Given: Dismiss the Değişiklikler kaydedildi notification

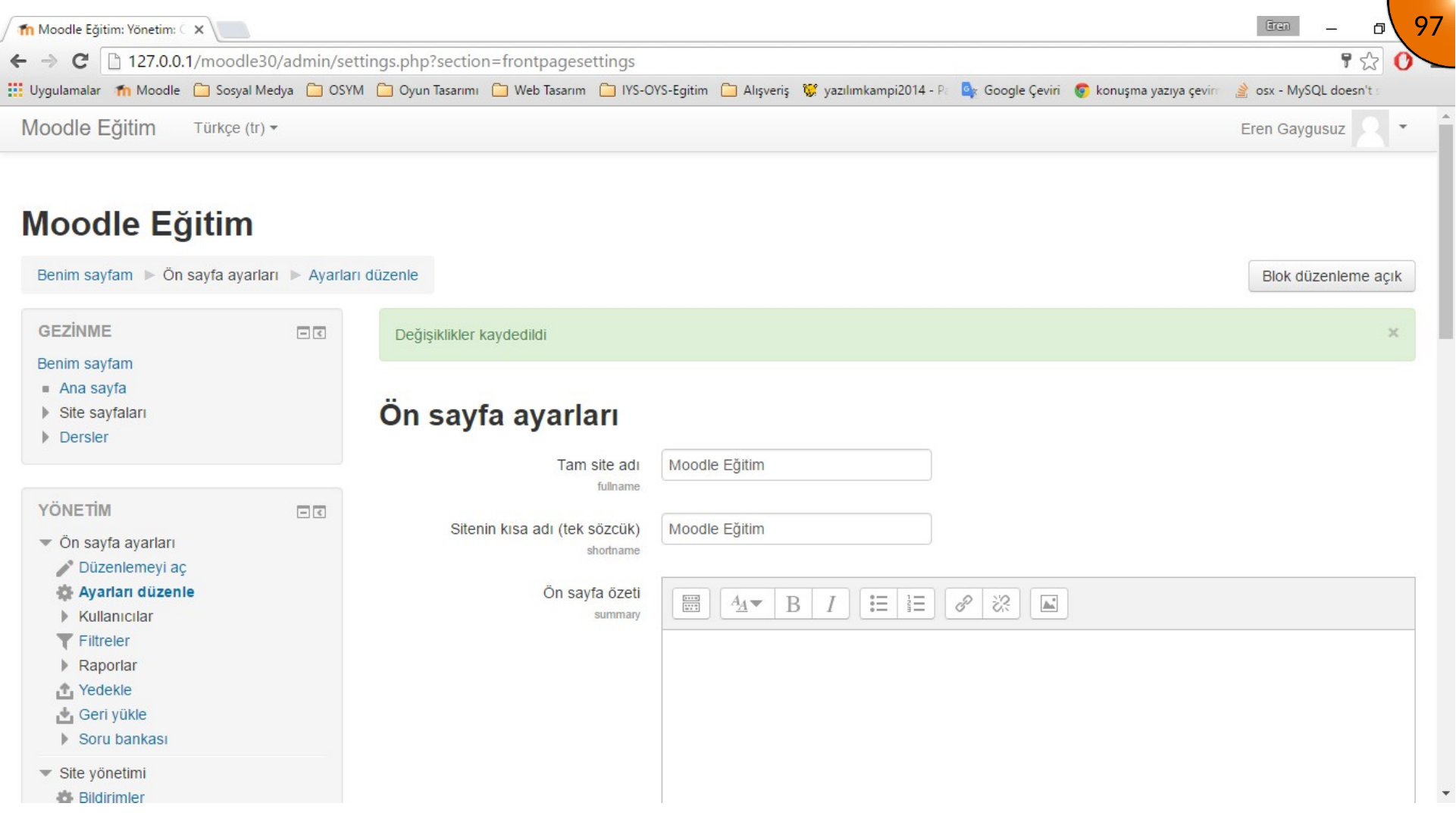Looking at the screenshot, I should (1393, 333).
